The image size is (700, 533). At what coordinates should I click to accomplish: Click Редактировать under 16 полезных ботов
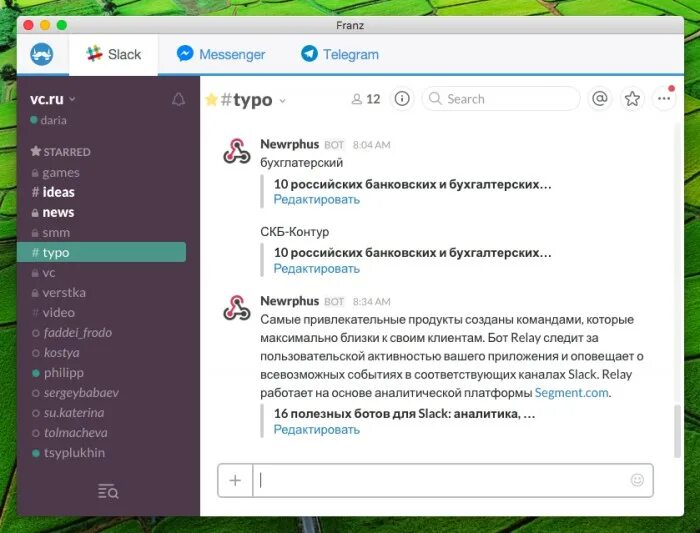(317, 429)
